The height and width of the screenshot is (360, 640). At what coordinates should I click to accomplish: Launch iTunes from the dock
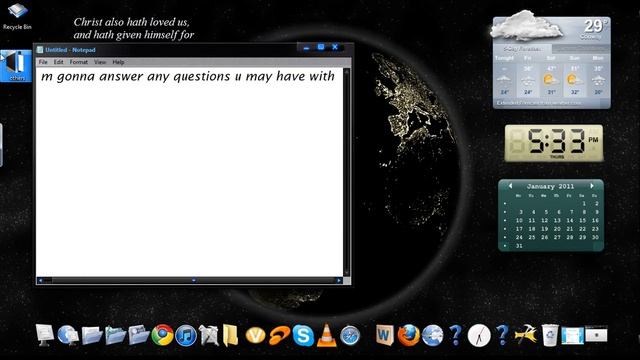coord(186,336)
